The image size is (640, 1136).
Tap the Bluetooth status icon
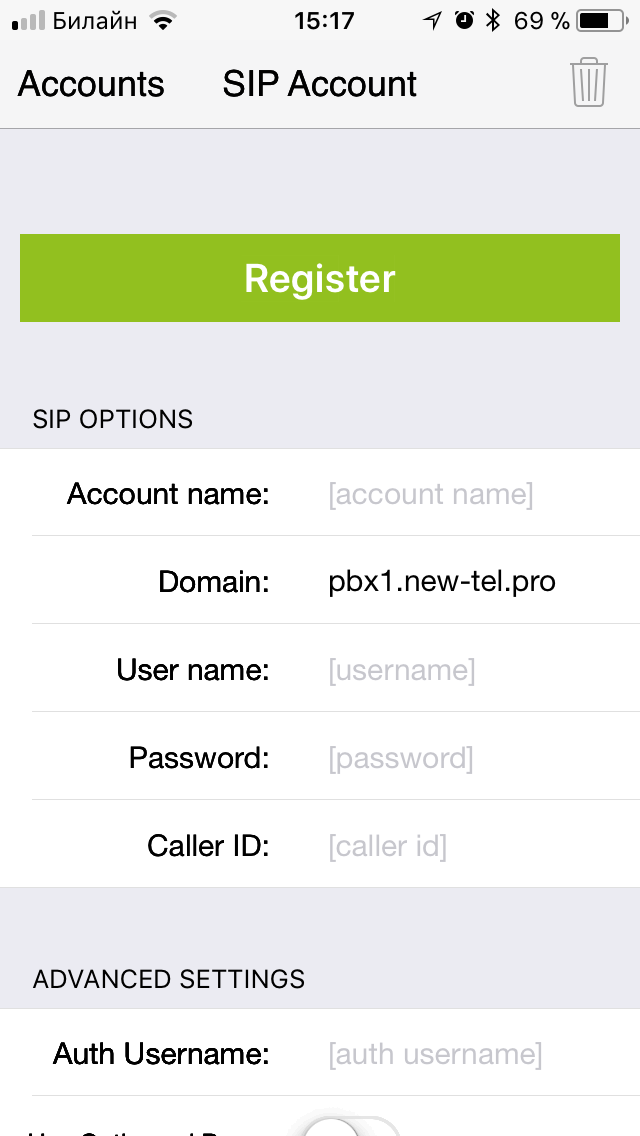pos(492,20)
